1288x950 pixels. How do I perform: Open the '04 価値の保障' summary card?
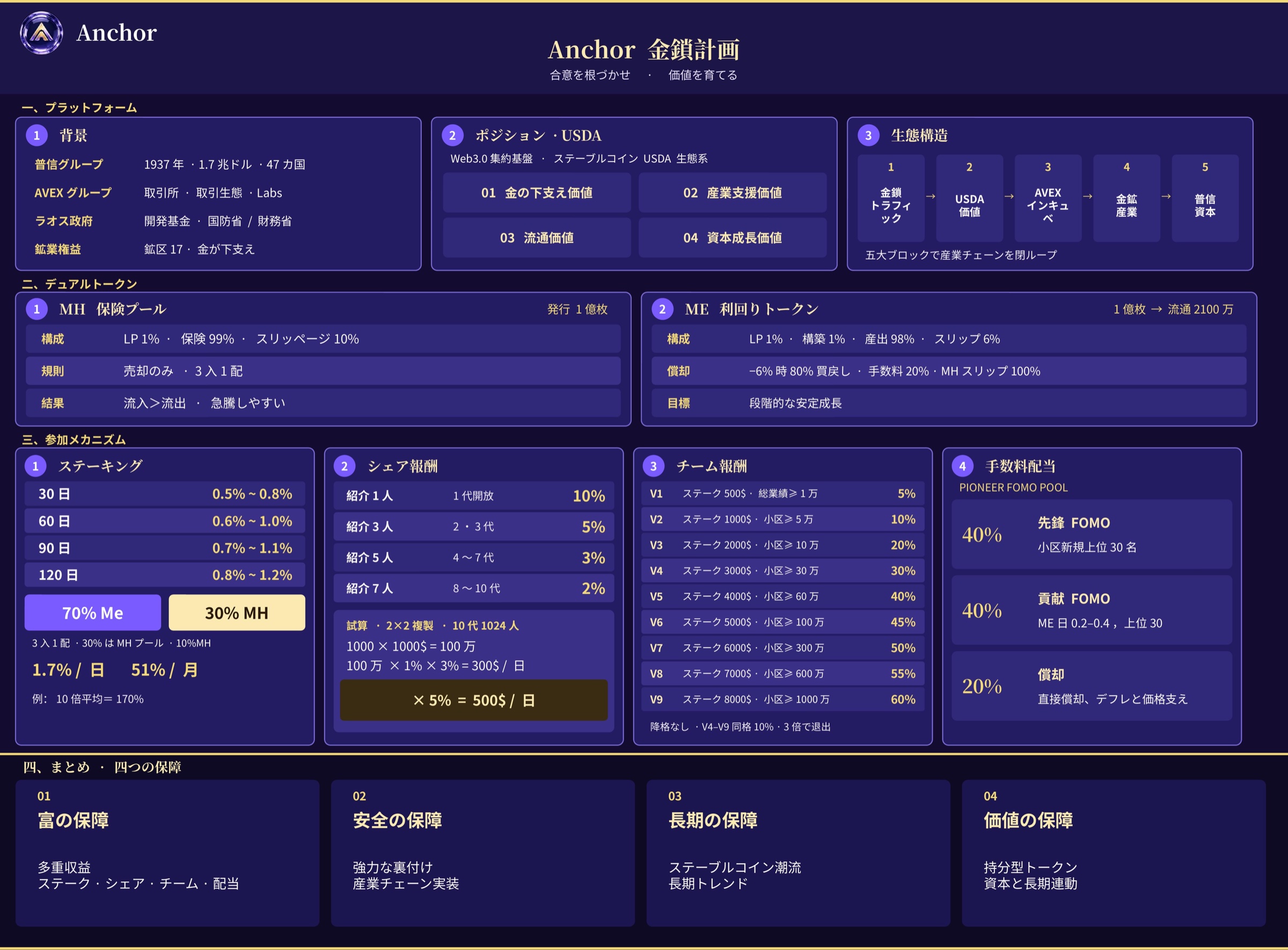pos(1114,853)
